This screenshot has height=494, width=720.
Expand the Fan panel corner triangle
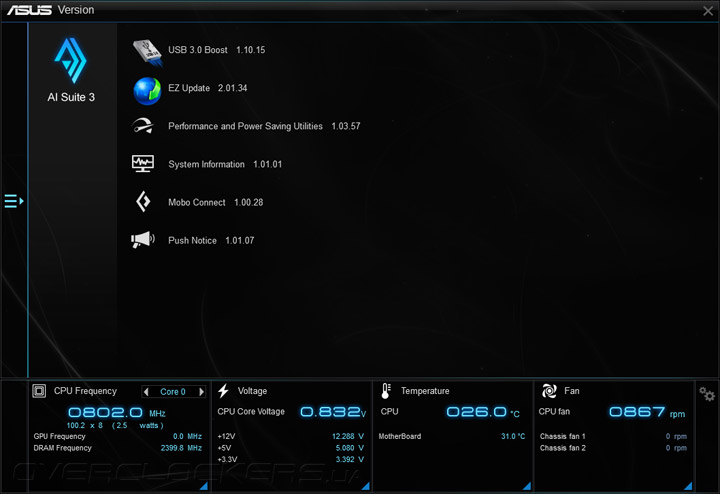click(x=688, y=486)
